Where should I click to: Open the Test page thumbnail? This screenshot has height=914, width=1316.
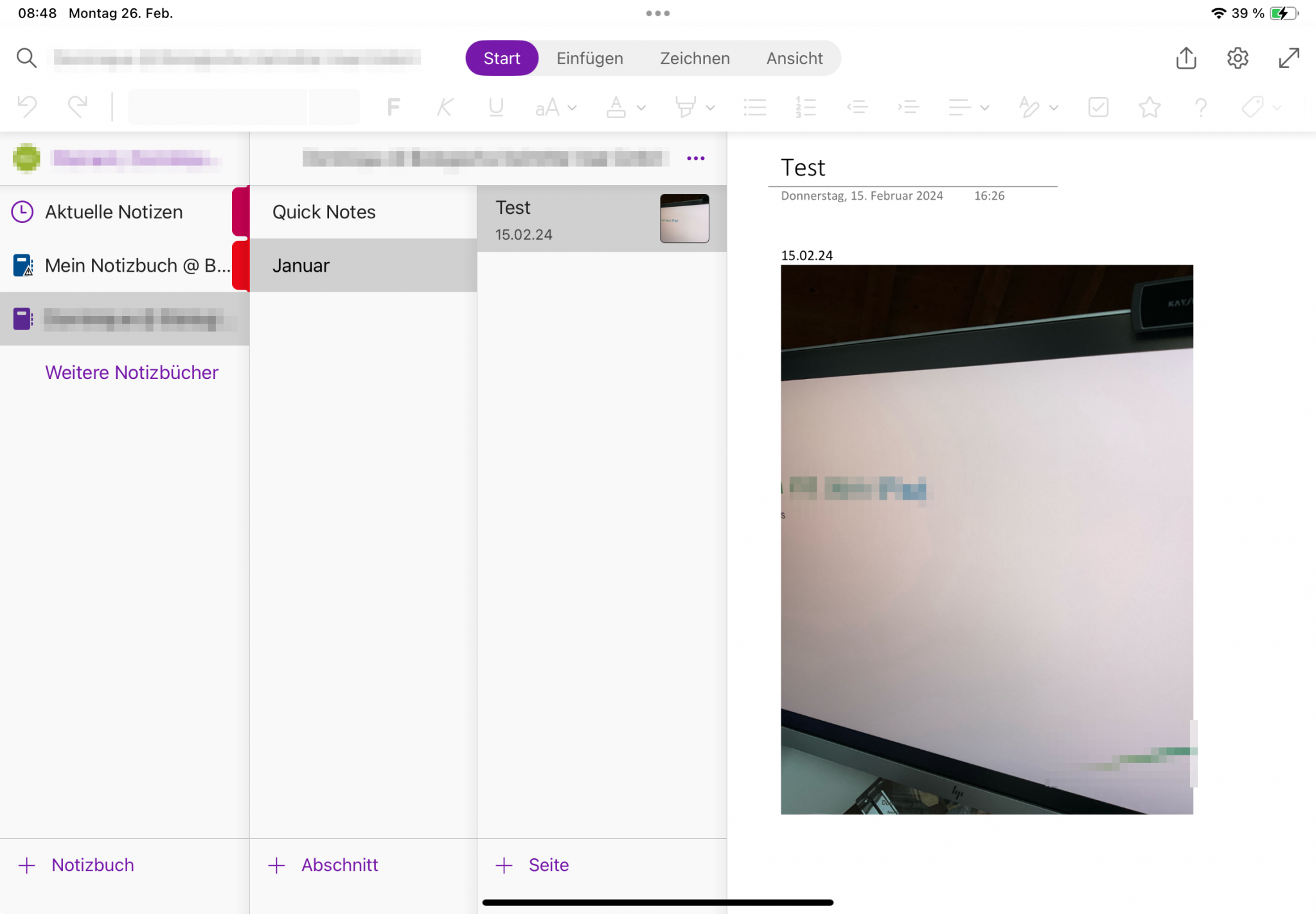(x=684, y=218)
